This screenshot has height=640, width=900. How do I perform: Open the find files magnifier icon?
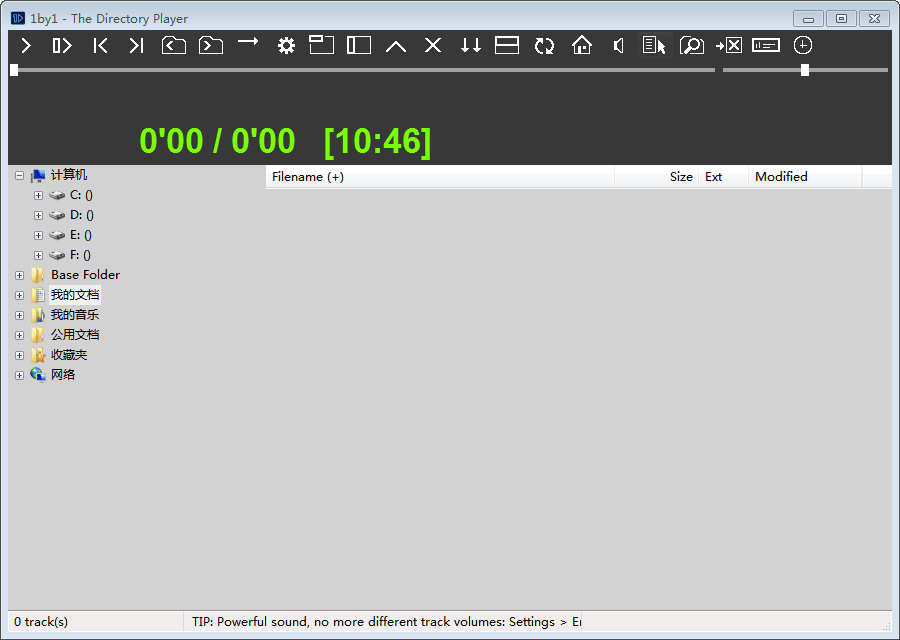(692, 45)
